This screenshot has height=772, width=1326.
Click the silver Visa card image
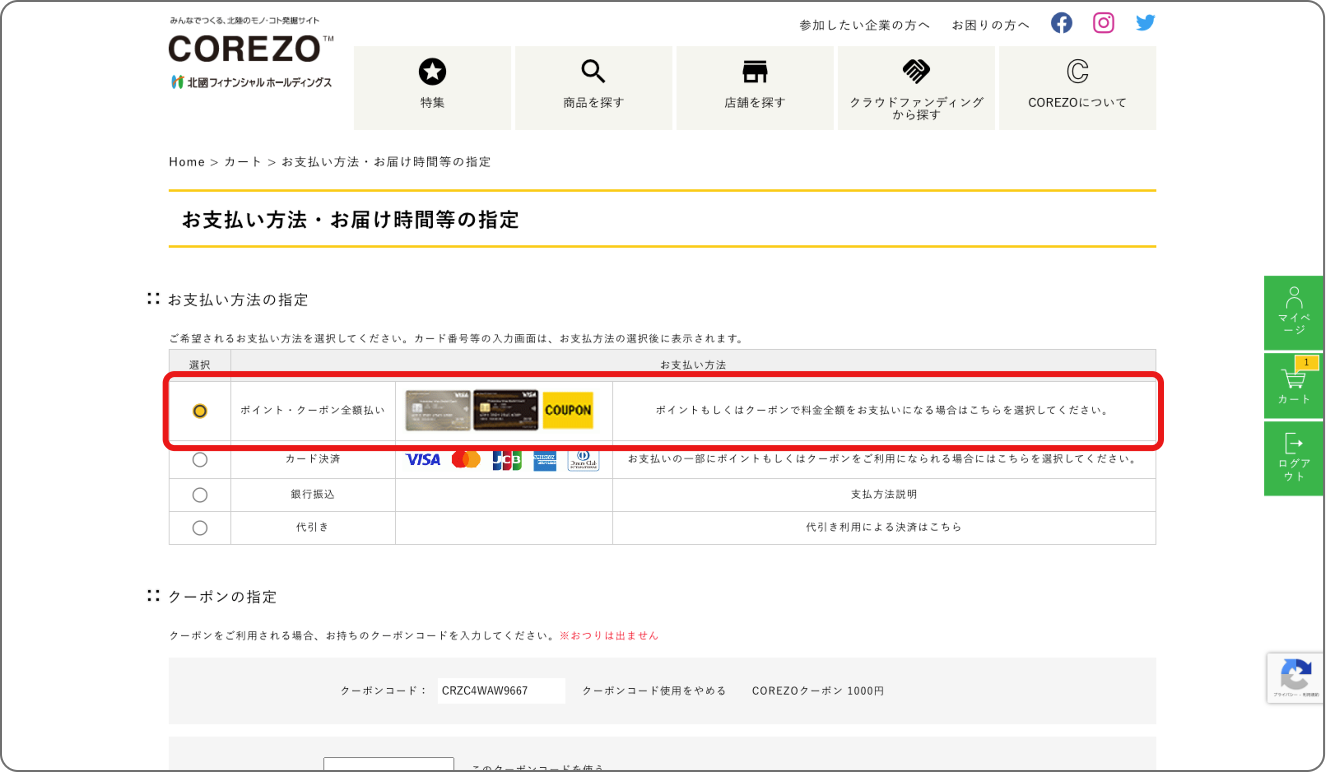click(x=438, y=410)
